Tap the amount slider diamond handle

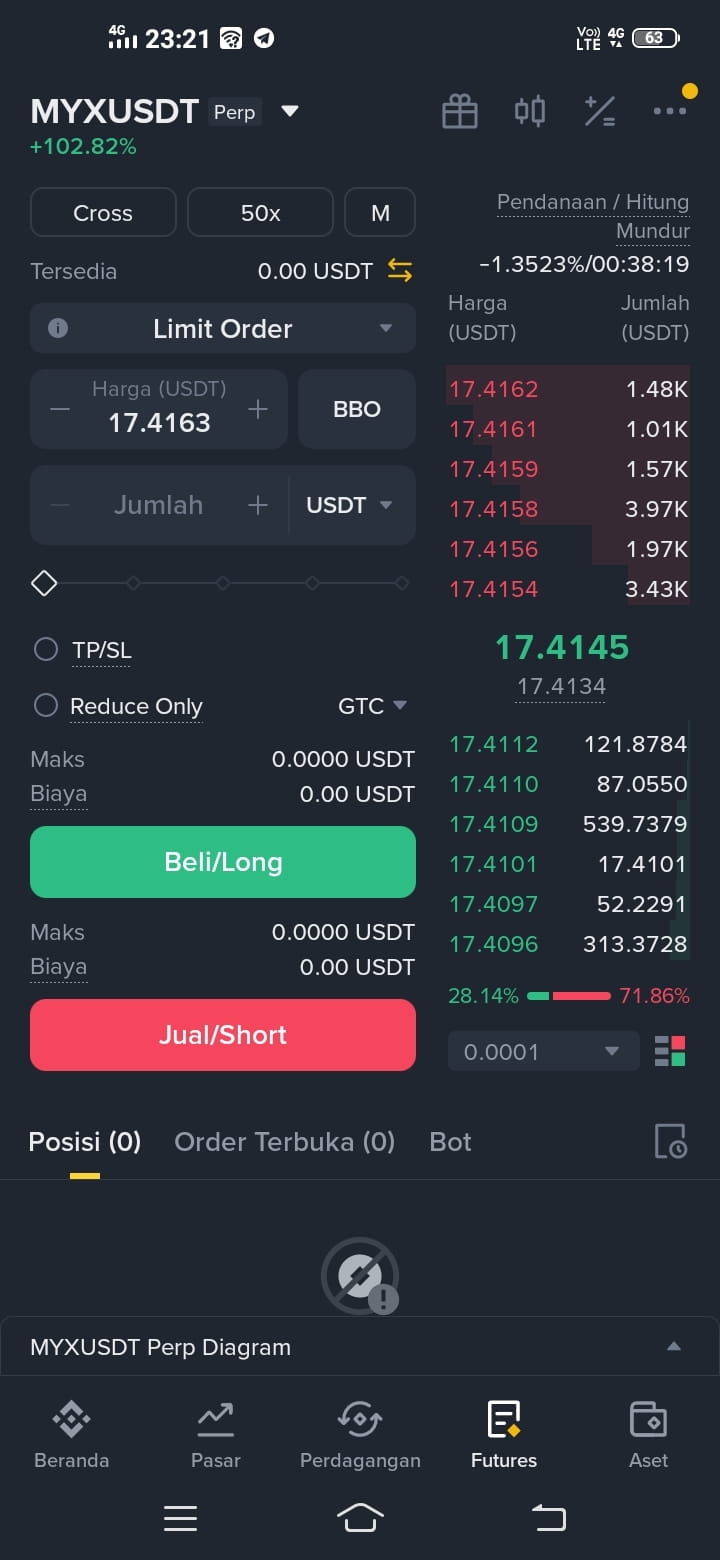tap(44, 583)
